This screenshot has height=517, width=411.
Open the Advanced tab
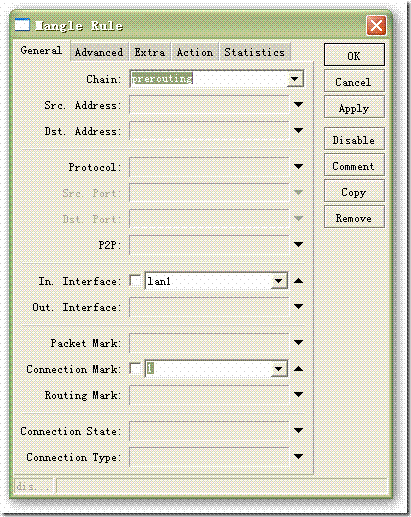pyautogui.click(x=99, y=52)
